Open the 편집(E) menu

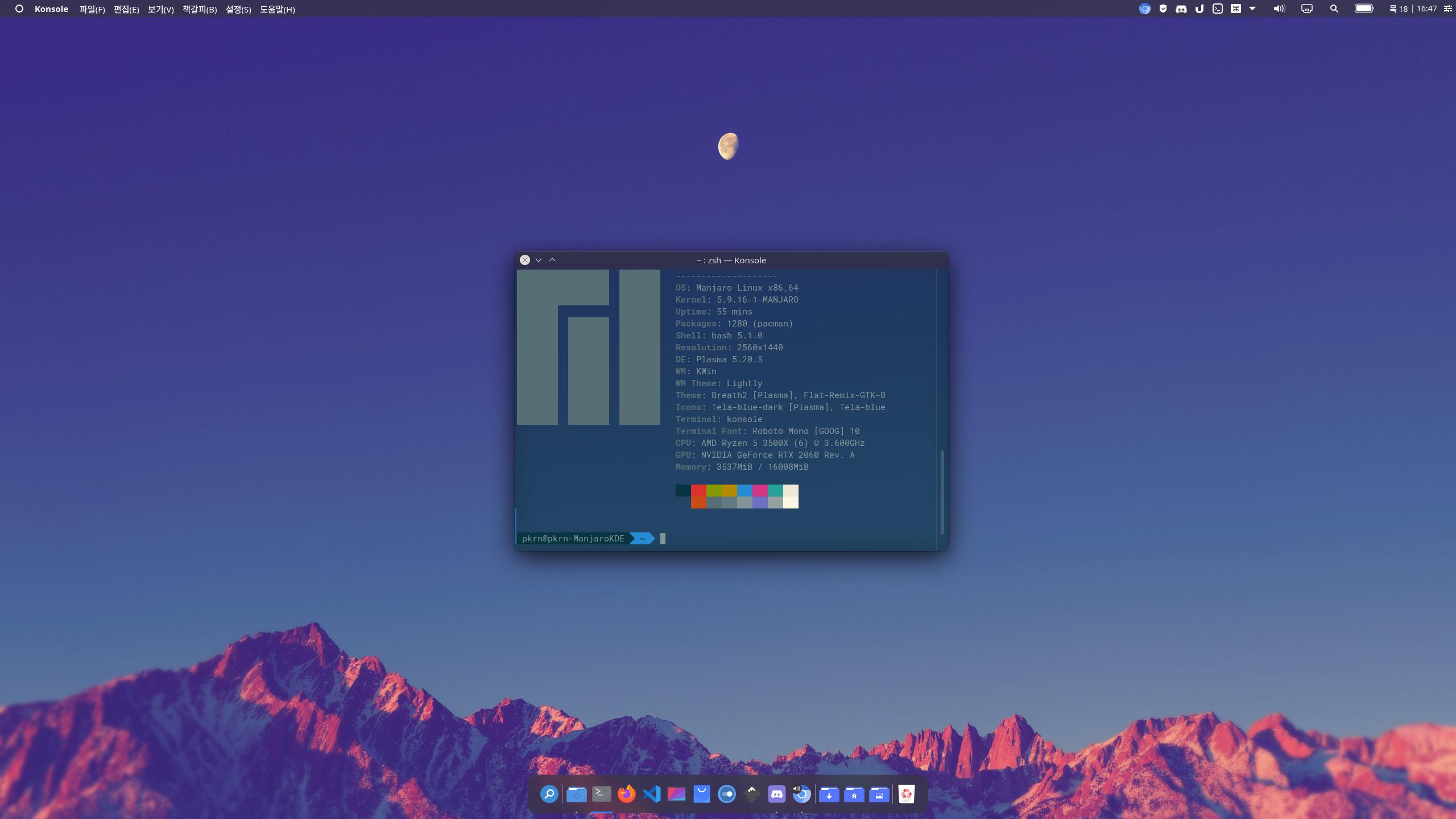126,9
